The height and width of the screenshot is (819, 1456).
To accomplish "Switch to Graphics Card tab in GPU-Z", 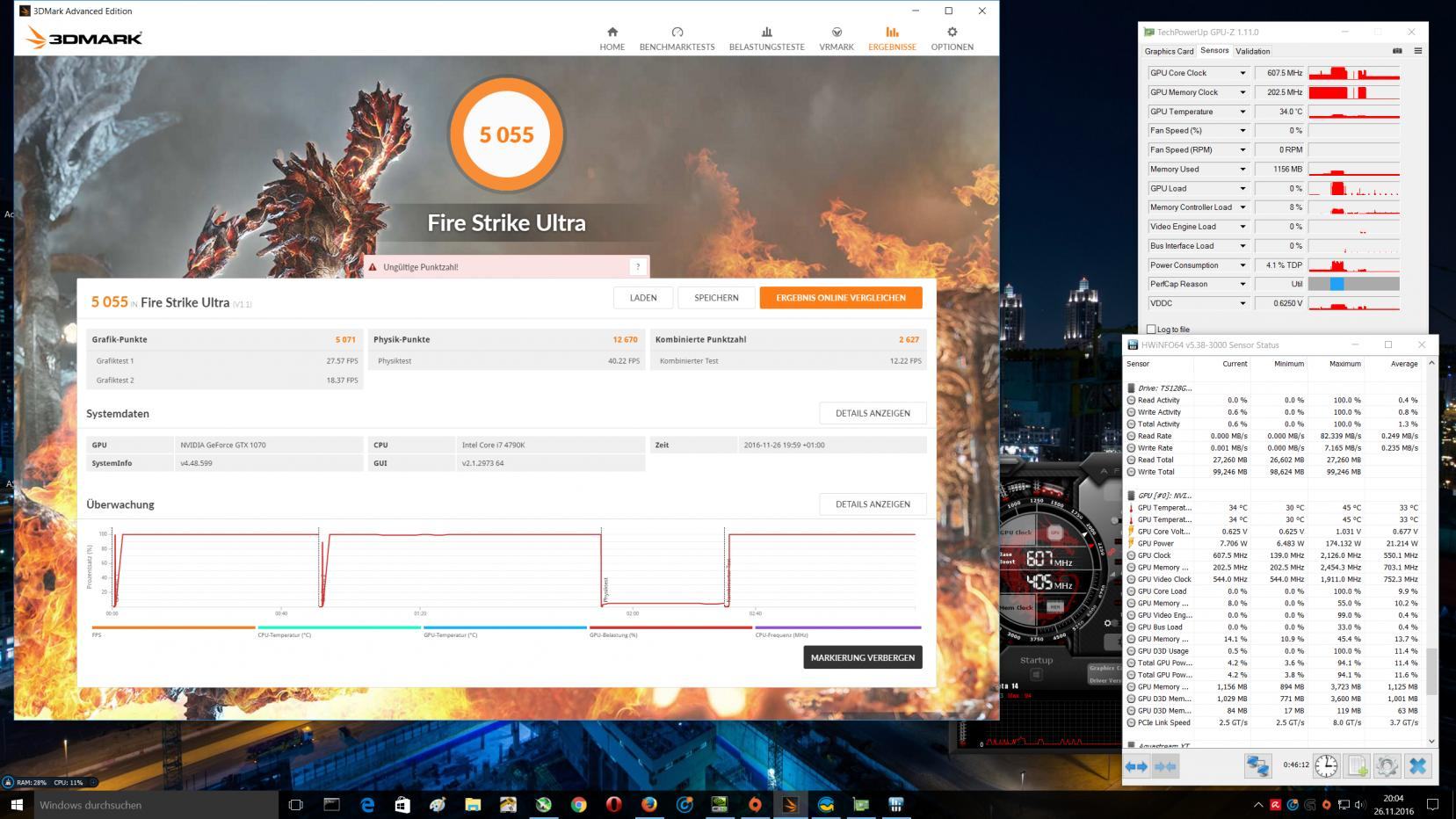I will tap(1169, 51).
